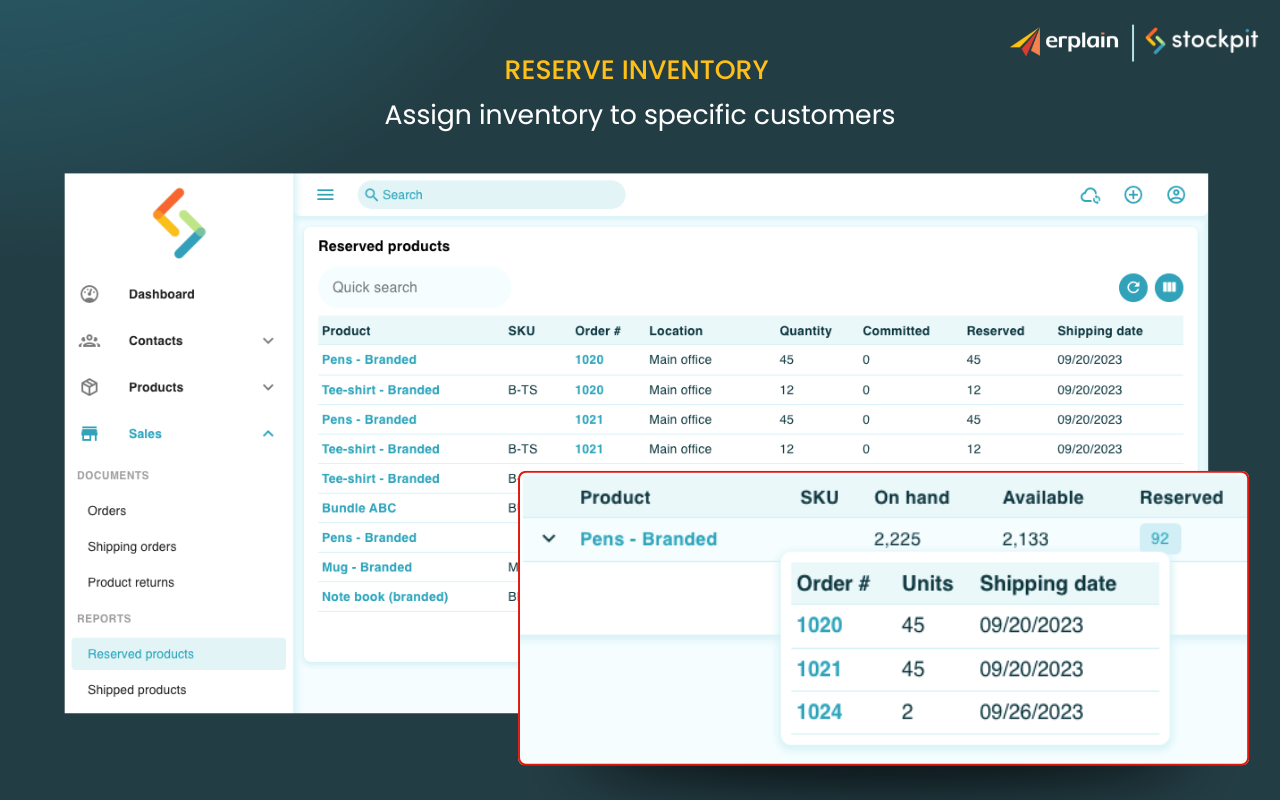Image resolution: width=1280 pixels, height=800 pixels.
Task: Expand the Products menu chevron
Action: point(268,387)
